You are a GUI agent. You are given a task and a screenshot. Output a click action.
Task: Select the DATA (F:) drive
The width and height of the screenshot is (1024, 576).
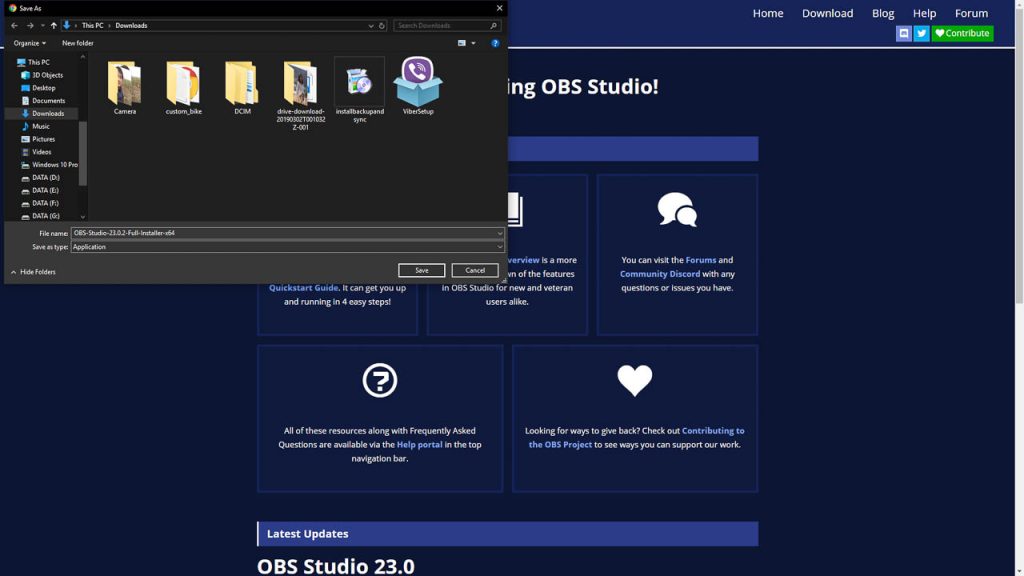40,203
